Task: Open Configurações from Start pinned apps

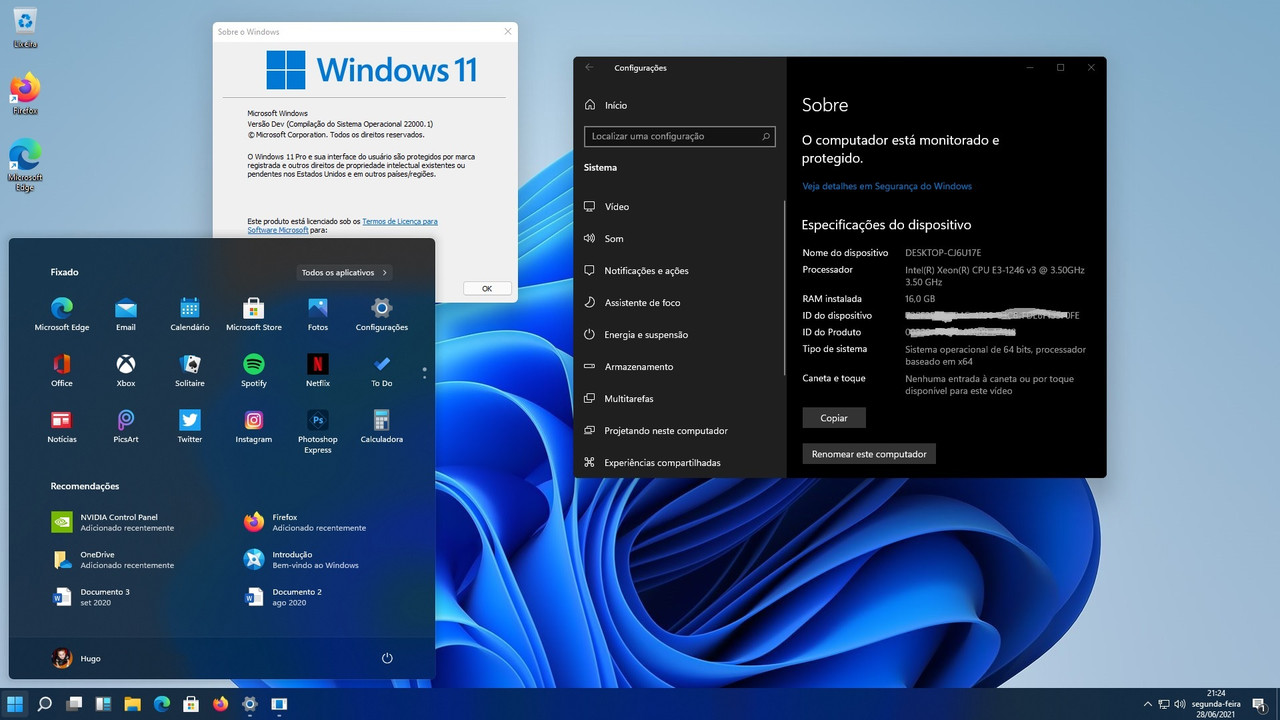Action: [382, 314]
